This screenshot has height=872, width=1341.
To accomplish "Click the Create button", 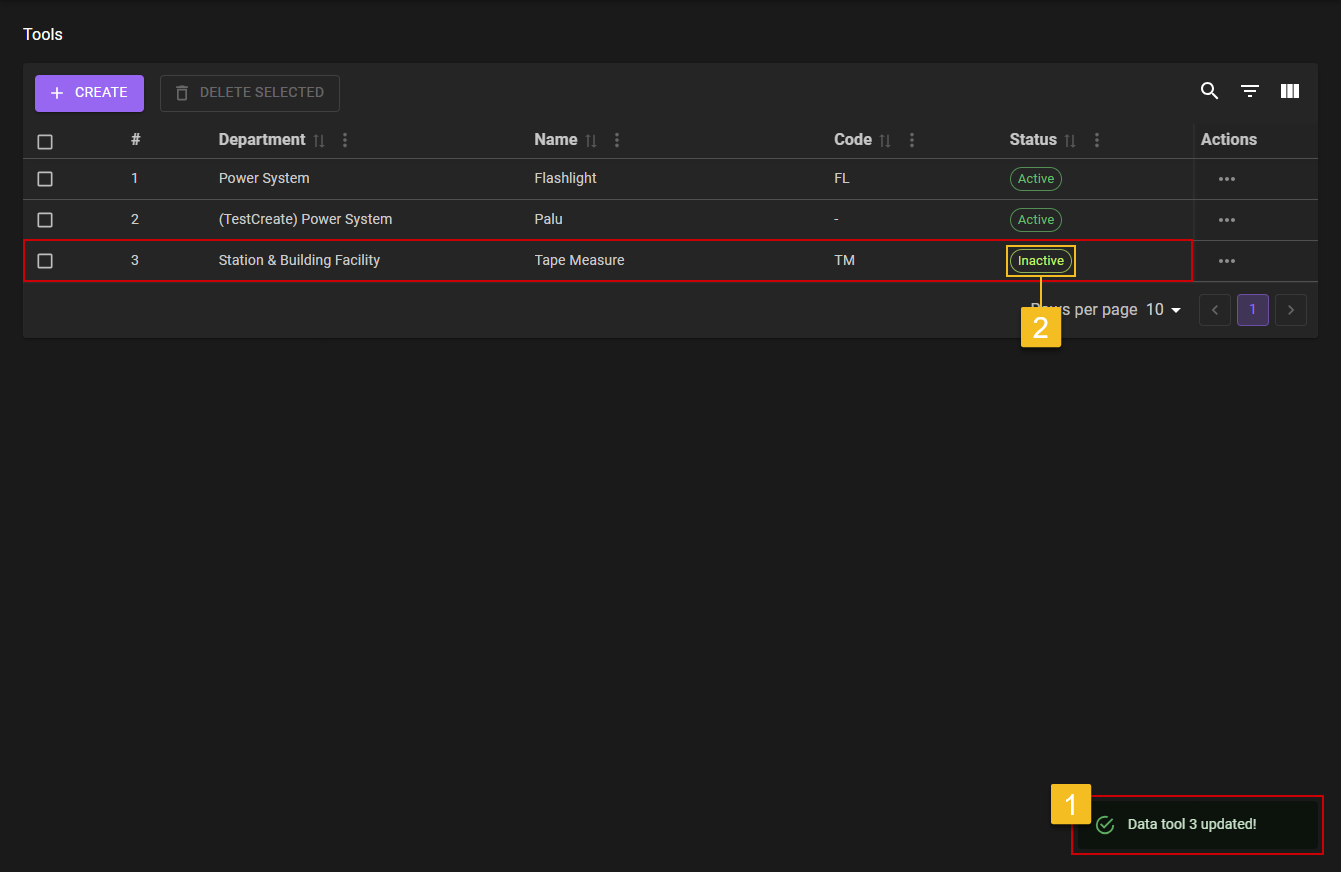I will click(x=89, y=93).
